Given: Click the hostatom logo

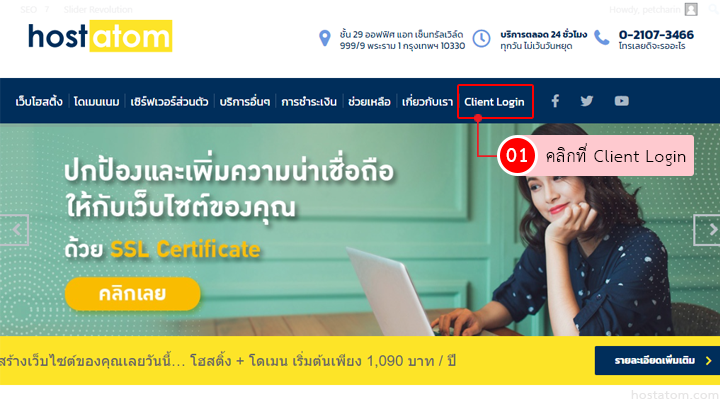Looking at the screenshot, I should [100, 36].
